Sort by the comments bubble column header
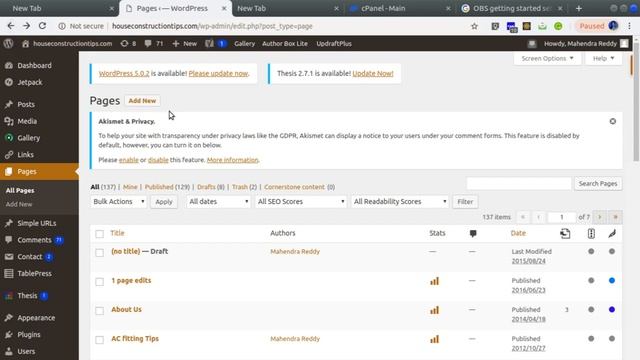 click(473, 233)
